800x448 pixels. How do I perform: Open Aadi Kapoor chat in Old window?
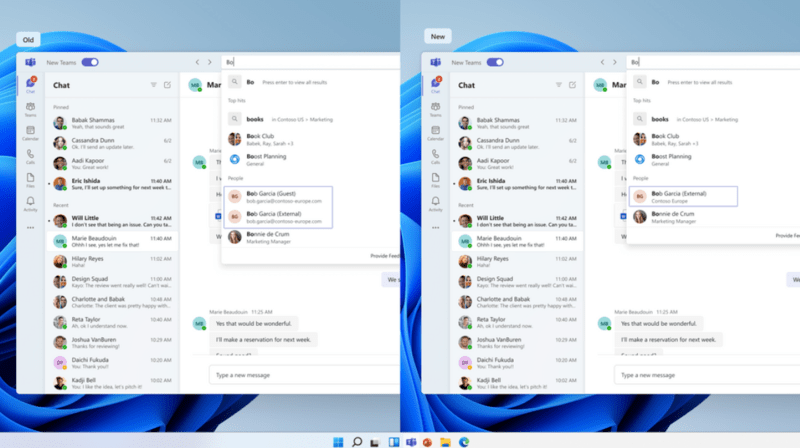112,164
